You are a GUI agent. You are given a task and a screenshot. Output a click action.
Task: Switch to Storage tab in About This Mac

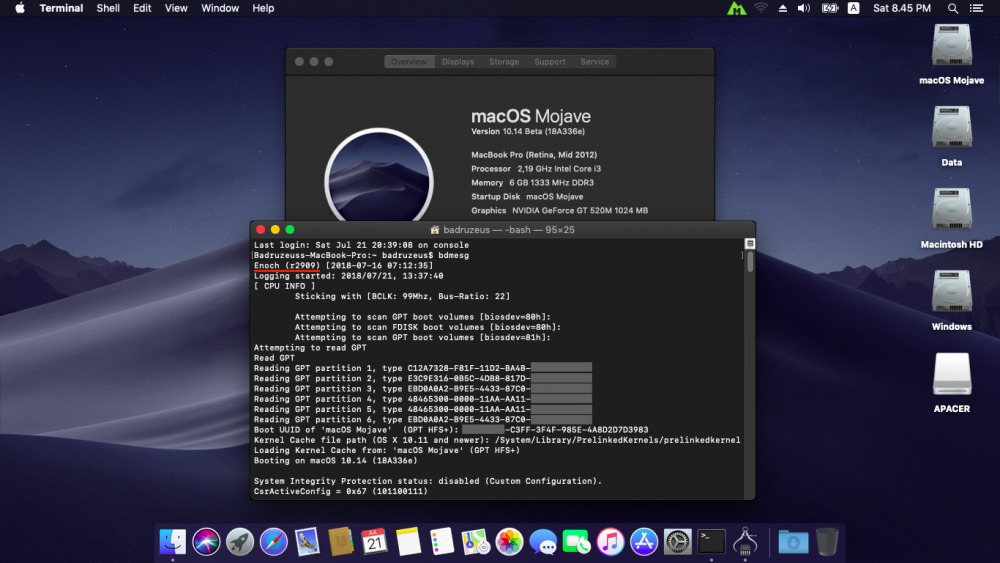click(x=504, y=62)
